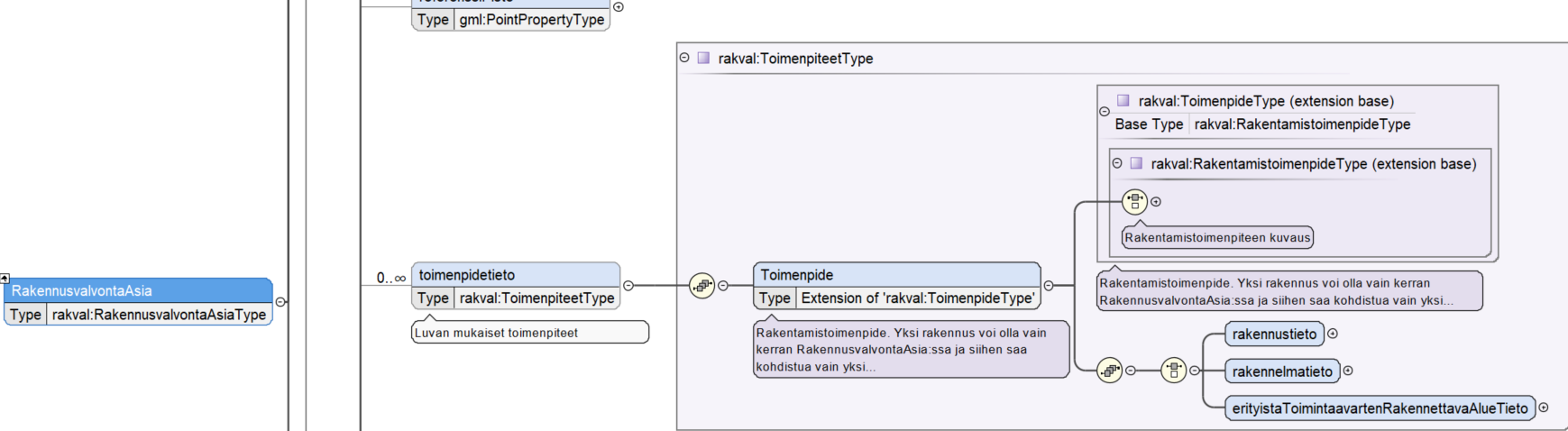1568x431 pixels.
Task: Expand the rakennelmatieto element
Action: click(1348, 371)
